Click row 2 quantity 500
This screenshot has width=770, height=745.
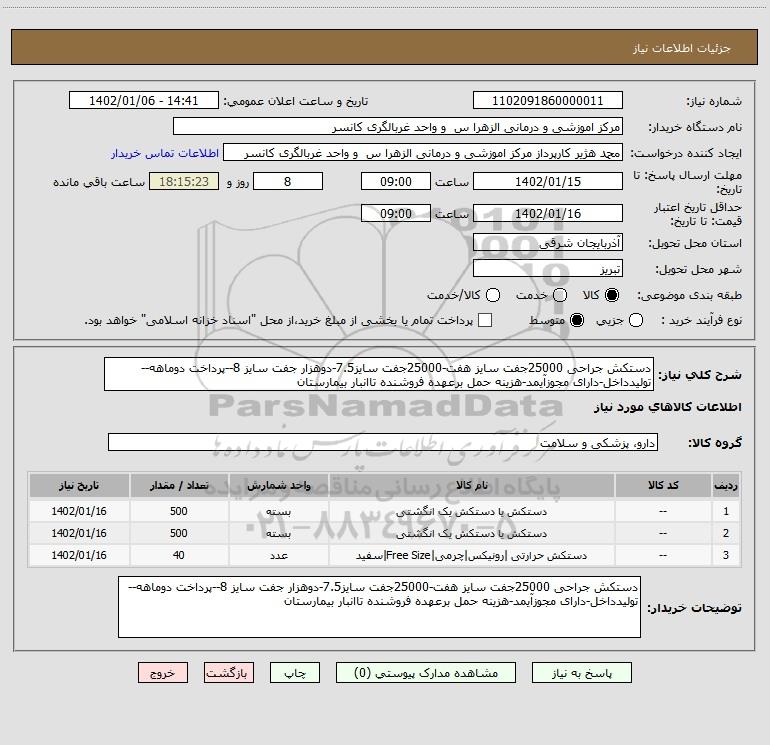pyautogui.click(x=179, y=533)
